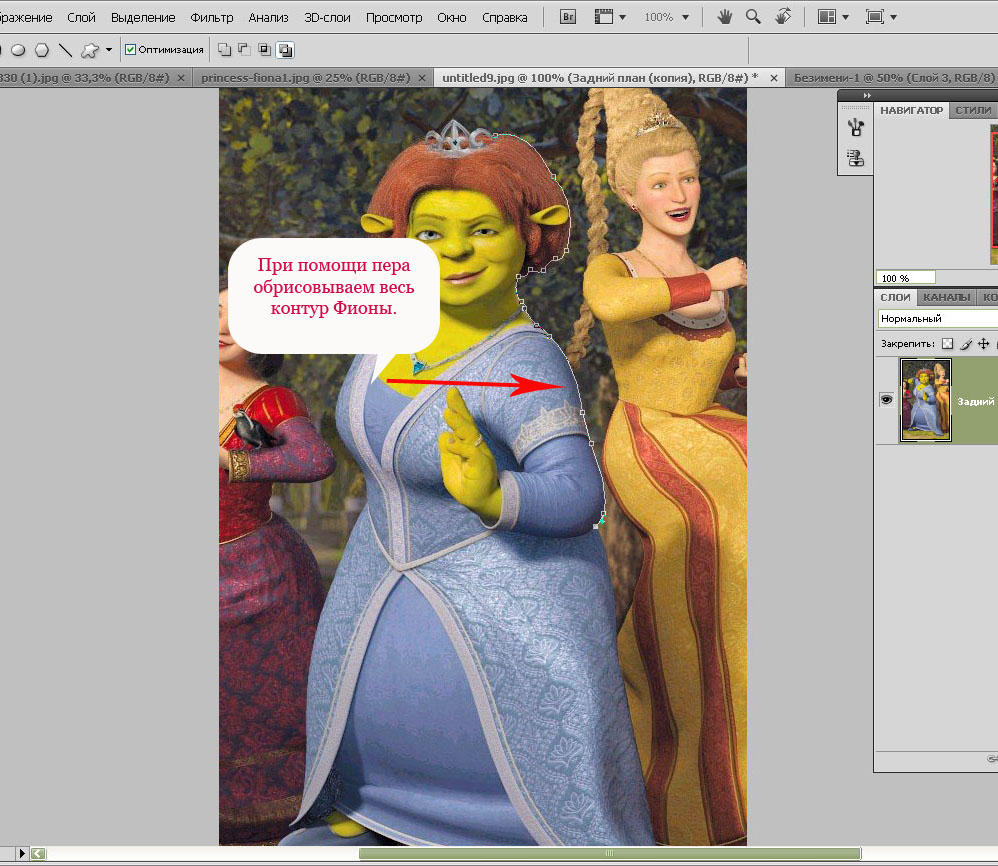Click the Задний layer thumbnail
Screen dimensions: 998x866
(x=925, y=400)
